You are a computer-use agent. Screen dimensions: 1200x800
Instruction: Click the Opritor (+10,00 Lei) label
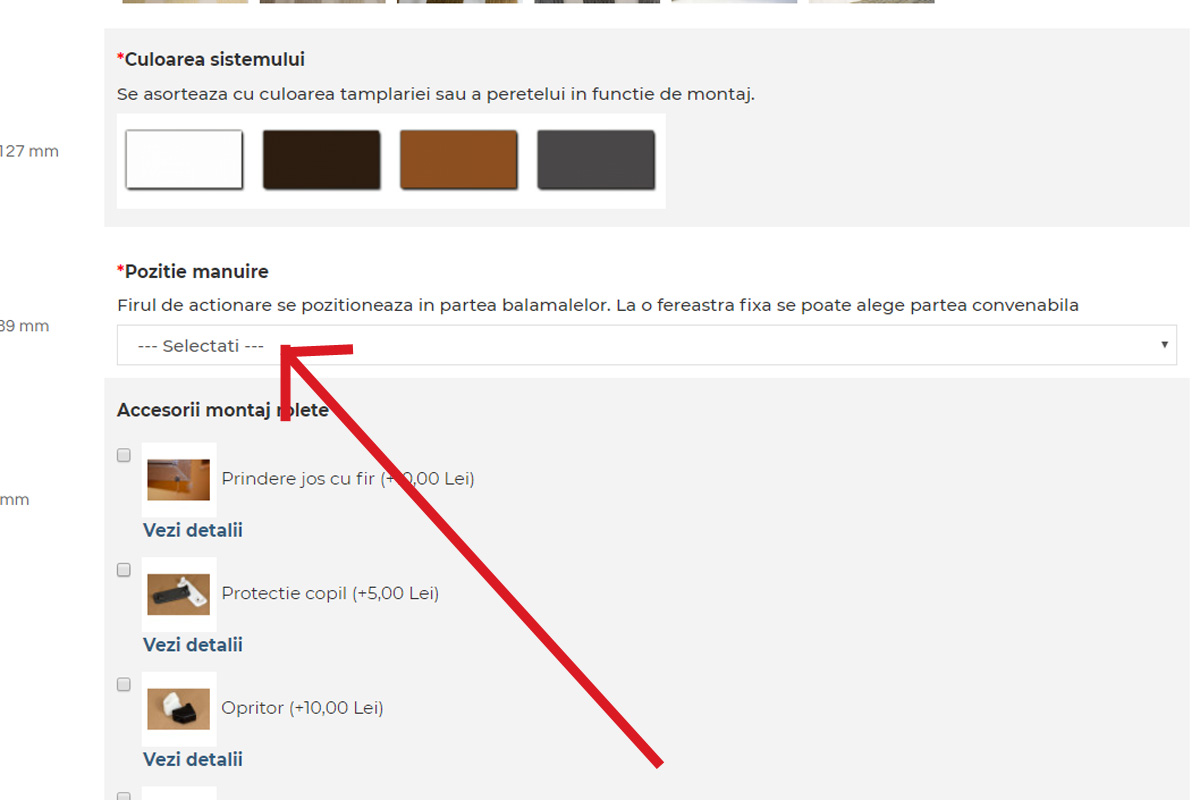click(x=302, y=708)
